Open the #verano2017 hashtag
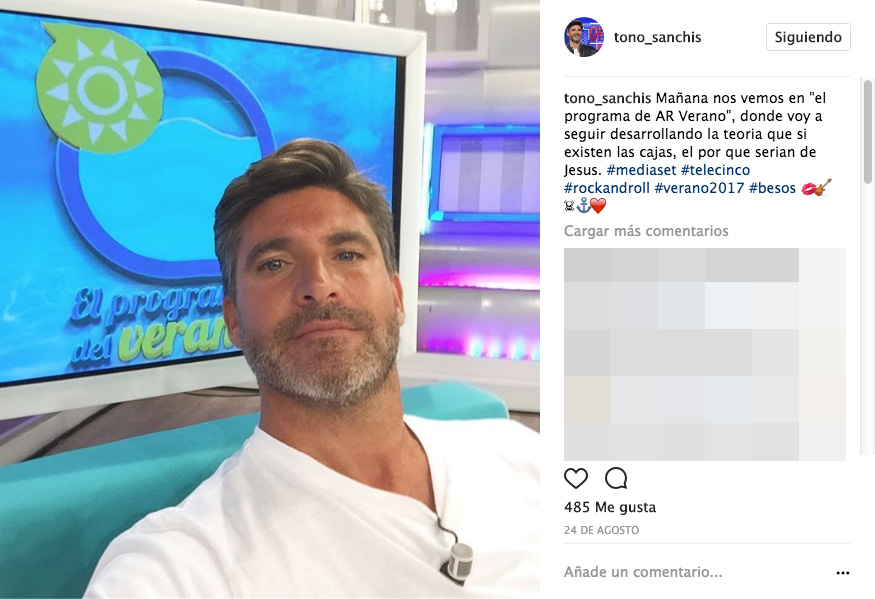Screen dimensions: 875x599 coord(699,188)
